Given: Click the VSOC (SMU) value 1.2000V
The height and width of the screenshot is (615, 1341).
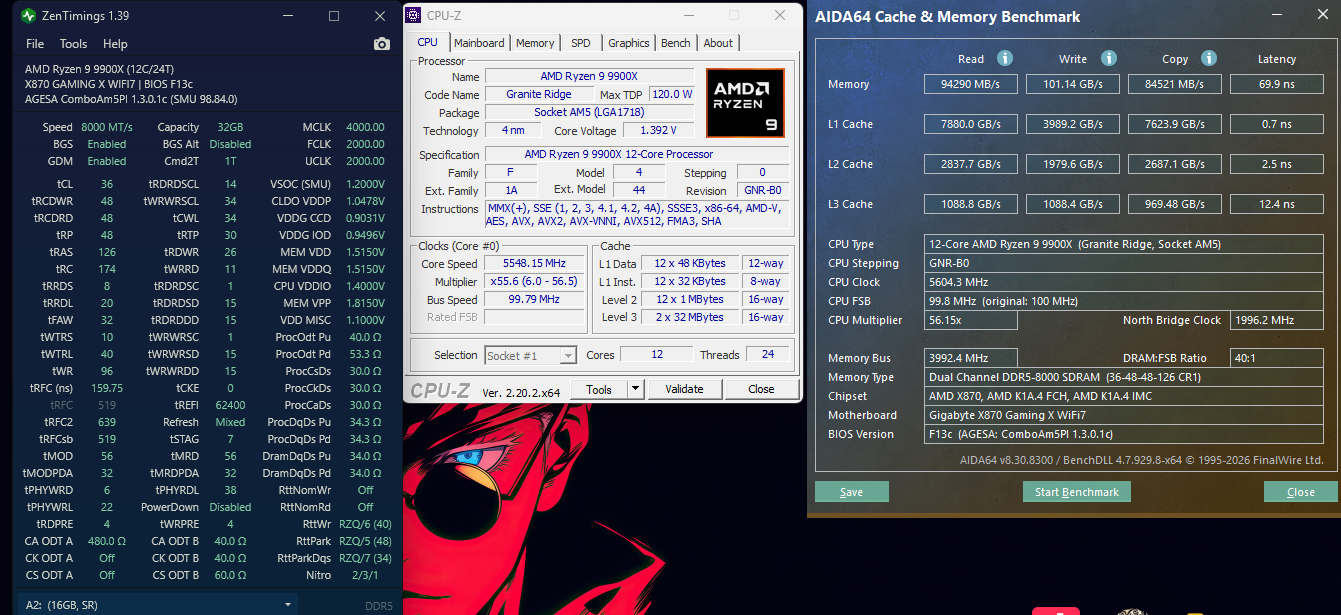Looking at the screenshot, I should pos(365,184).
